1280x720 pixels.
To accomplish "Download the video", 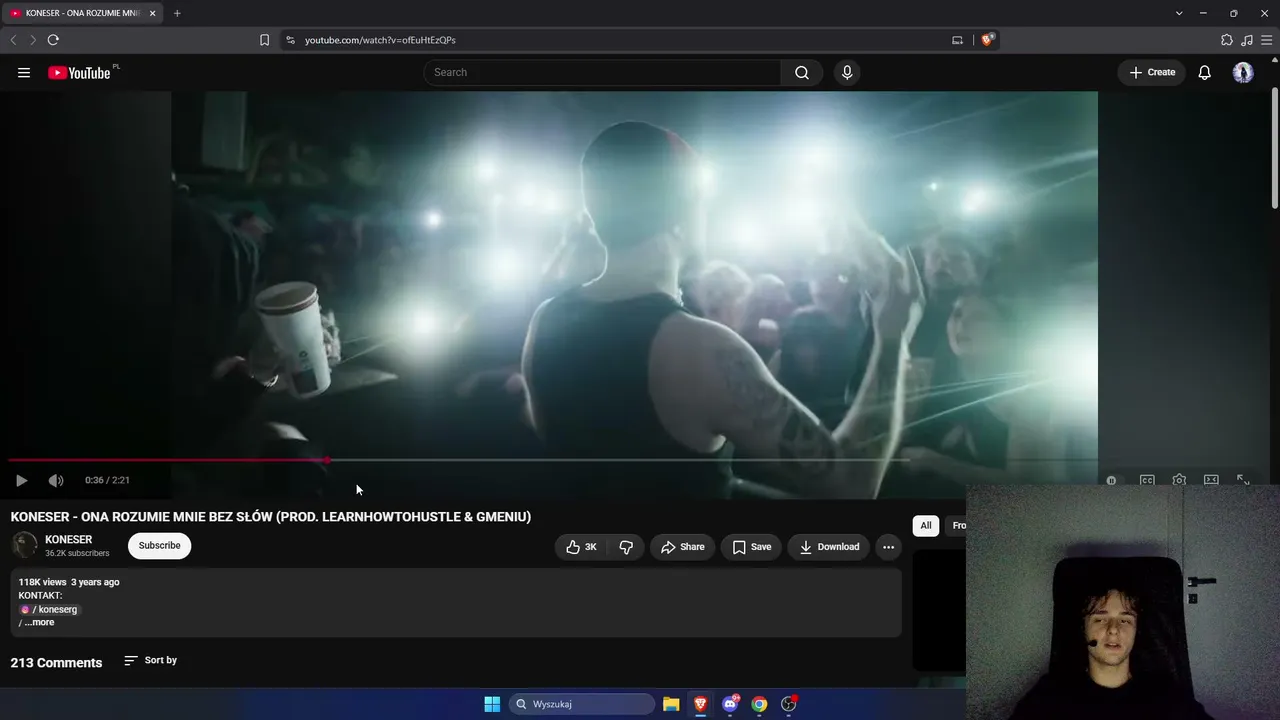I will tap(829, 547).
